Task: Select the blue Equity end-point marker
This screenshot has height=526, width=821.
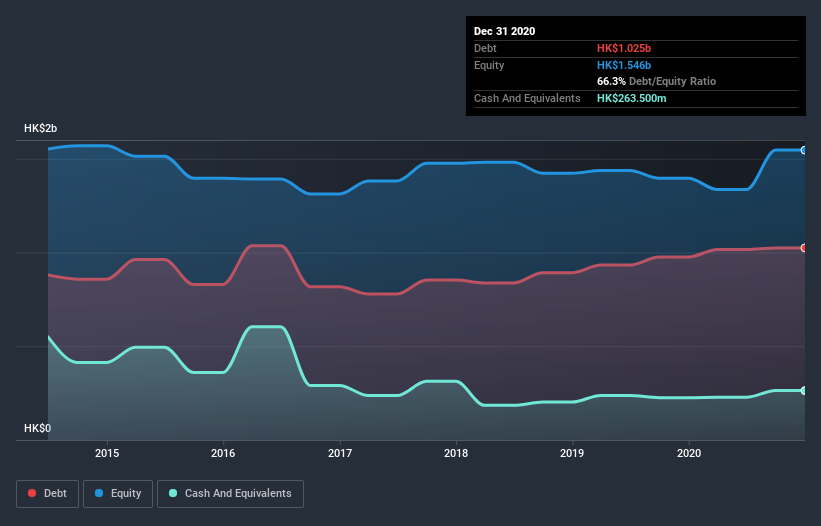Action: (x=804, y=150)
